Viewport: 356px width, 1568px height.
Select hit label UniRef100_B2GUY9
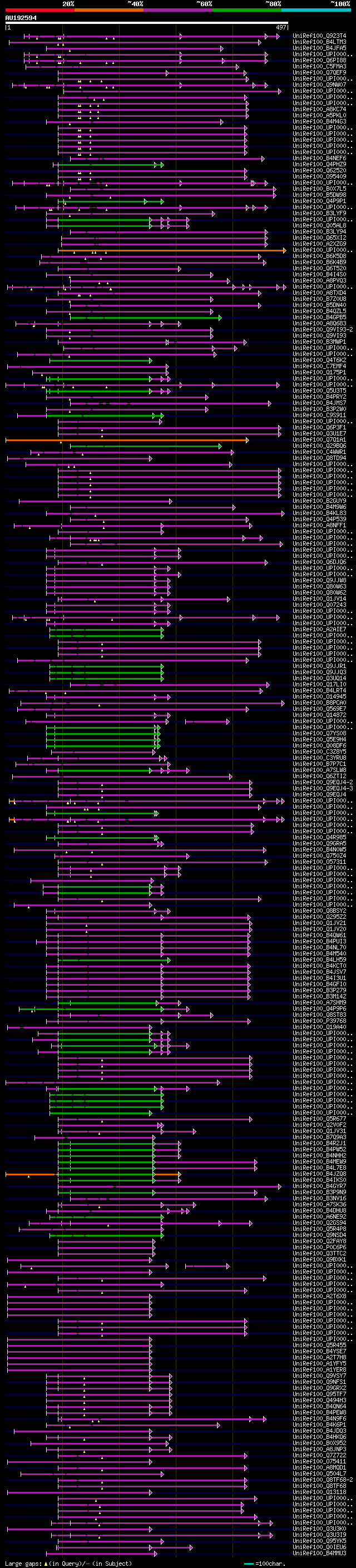[x=319, y=502]
